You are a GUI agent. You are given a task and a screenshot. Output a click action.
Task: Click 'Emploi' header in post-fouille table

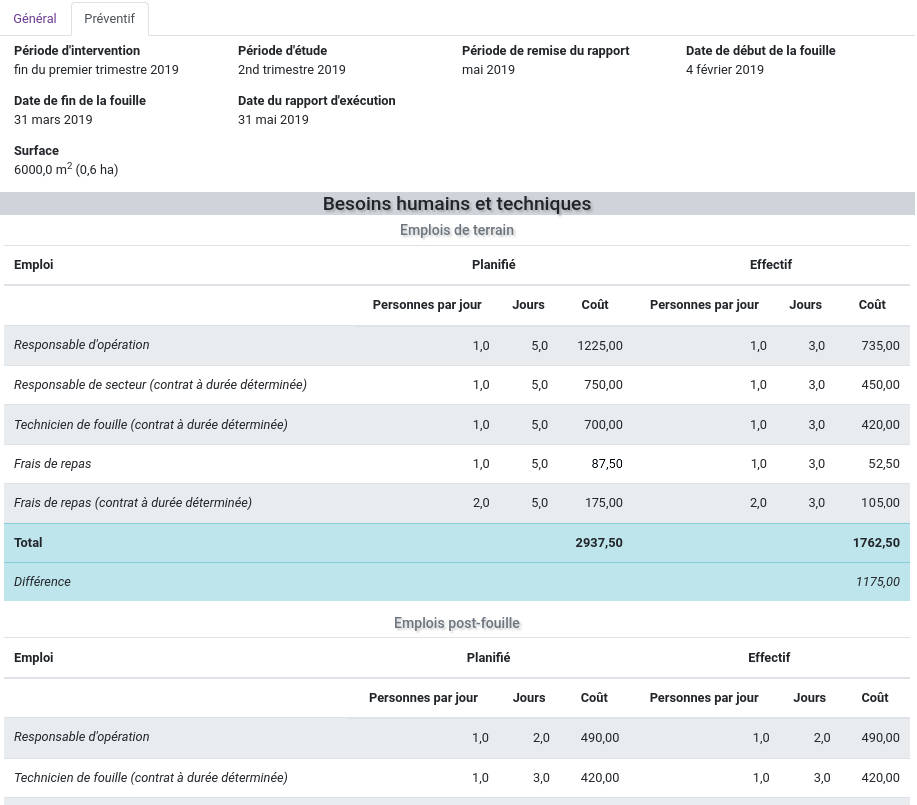click(34, 658)
